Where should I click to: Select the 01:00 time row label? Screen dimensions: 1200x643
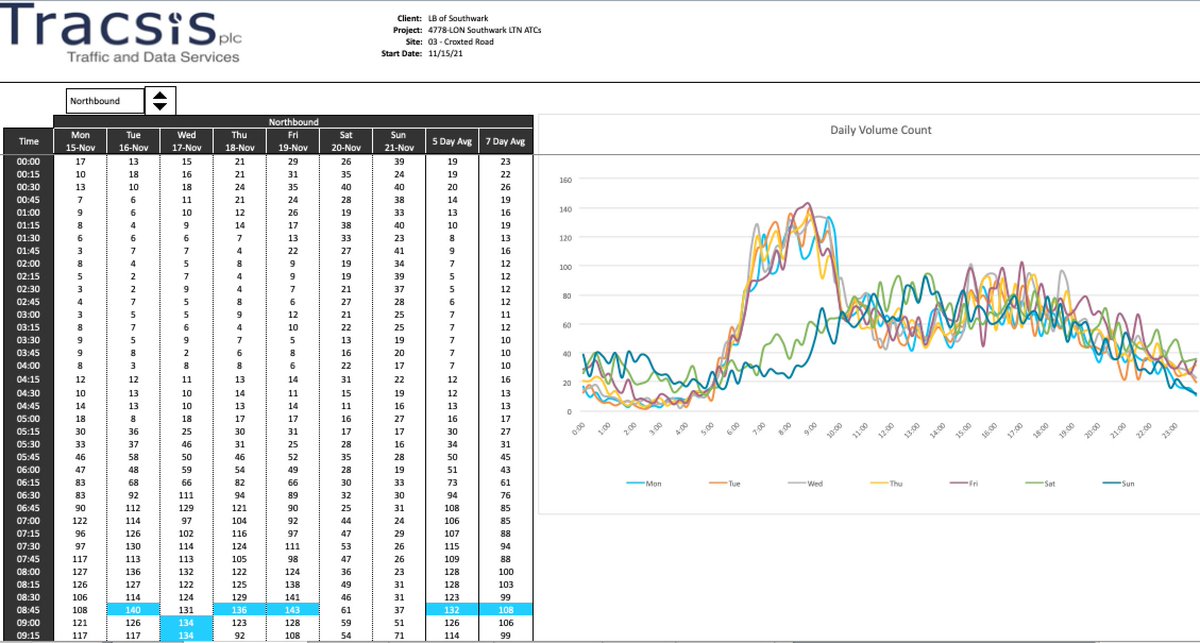coord(28,212)
